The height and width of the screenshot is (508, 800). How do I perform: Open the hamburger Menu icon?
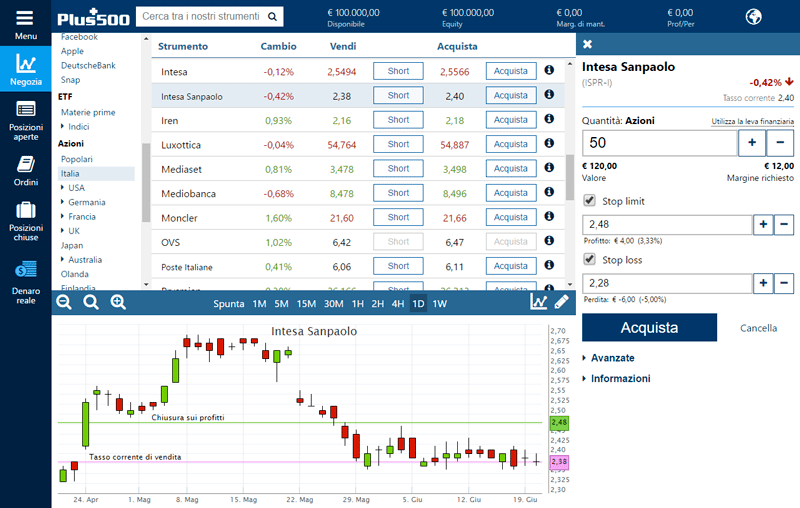click(24, 18)
